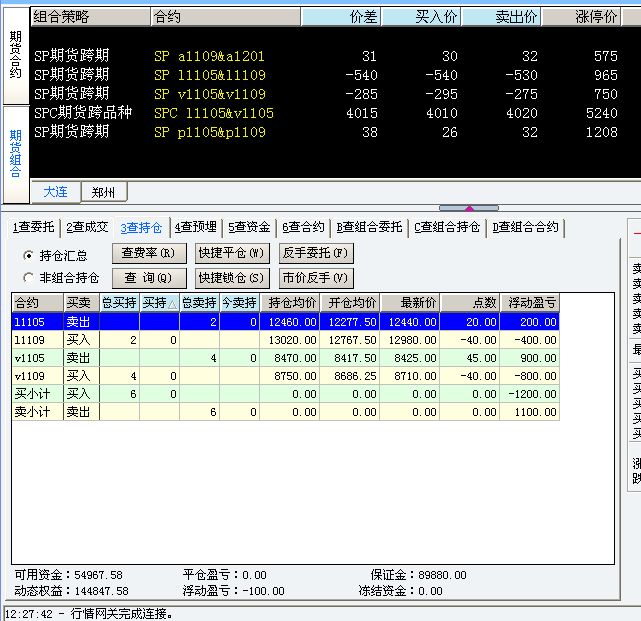
Task: Click the 4015 spread value
Action: point(362,113)
